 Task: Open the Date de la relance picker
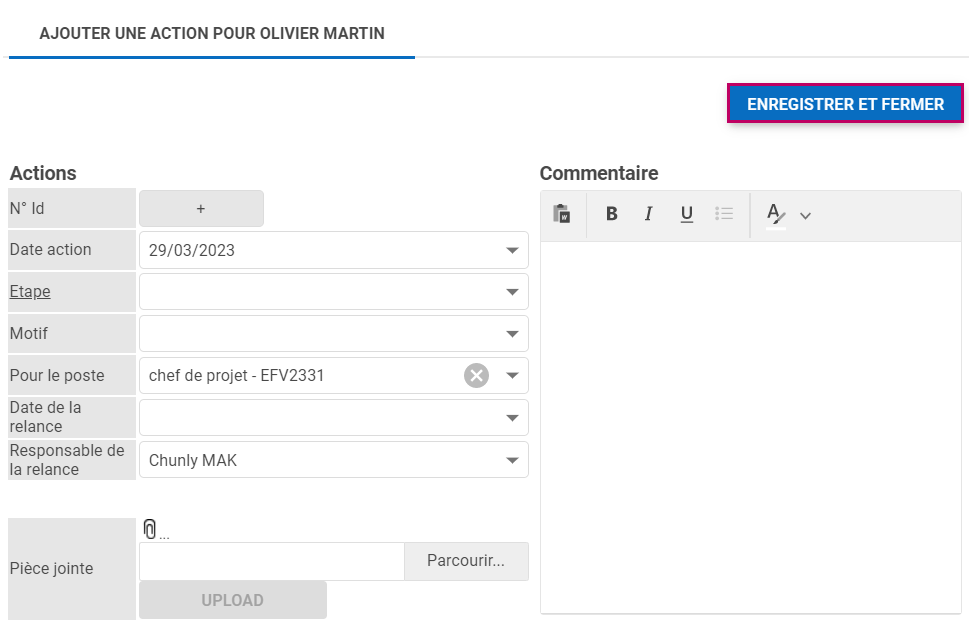point(512,418)
